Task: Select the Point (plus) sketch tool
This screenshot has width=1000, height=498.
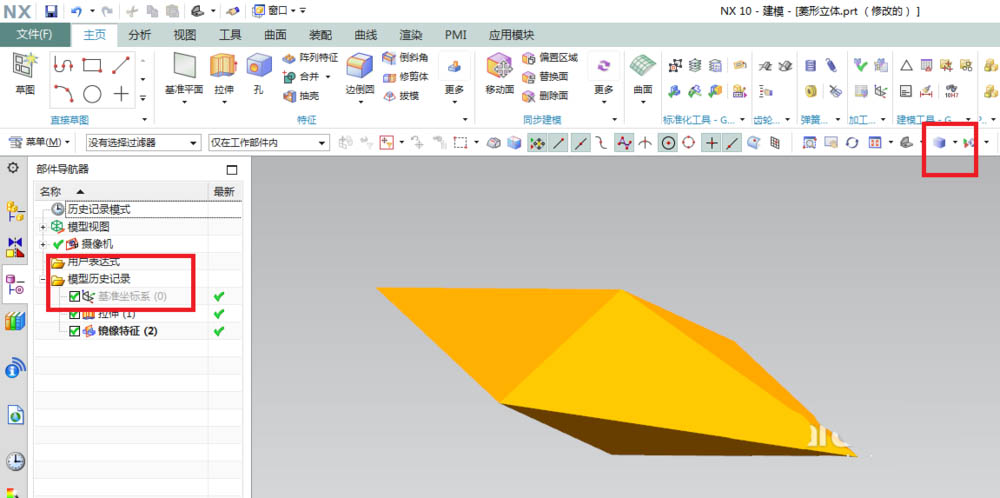Action: click(x=121, y=94)
